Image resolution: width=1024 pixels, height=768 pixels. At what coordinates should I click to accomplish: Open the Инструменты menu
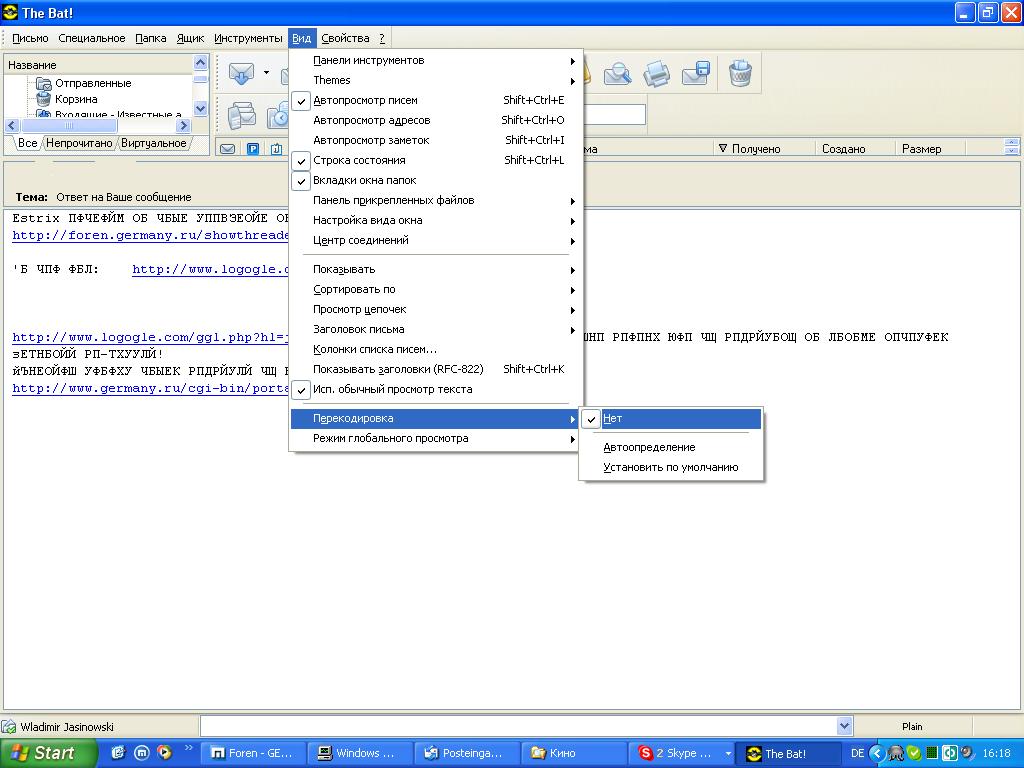pyautogui.click(x=248, y=38)
